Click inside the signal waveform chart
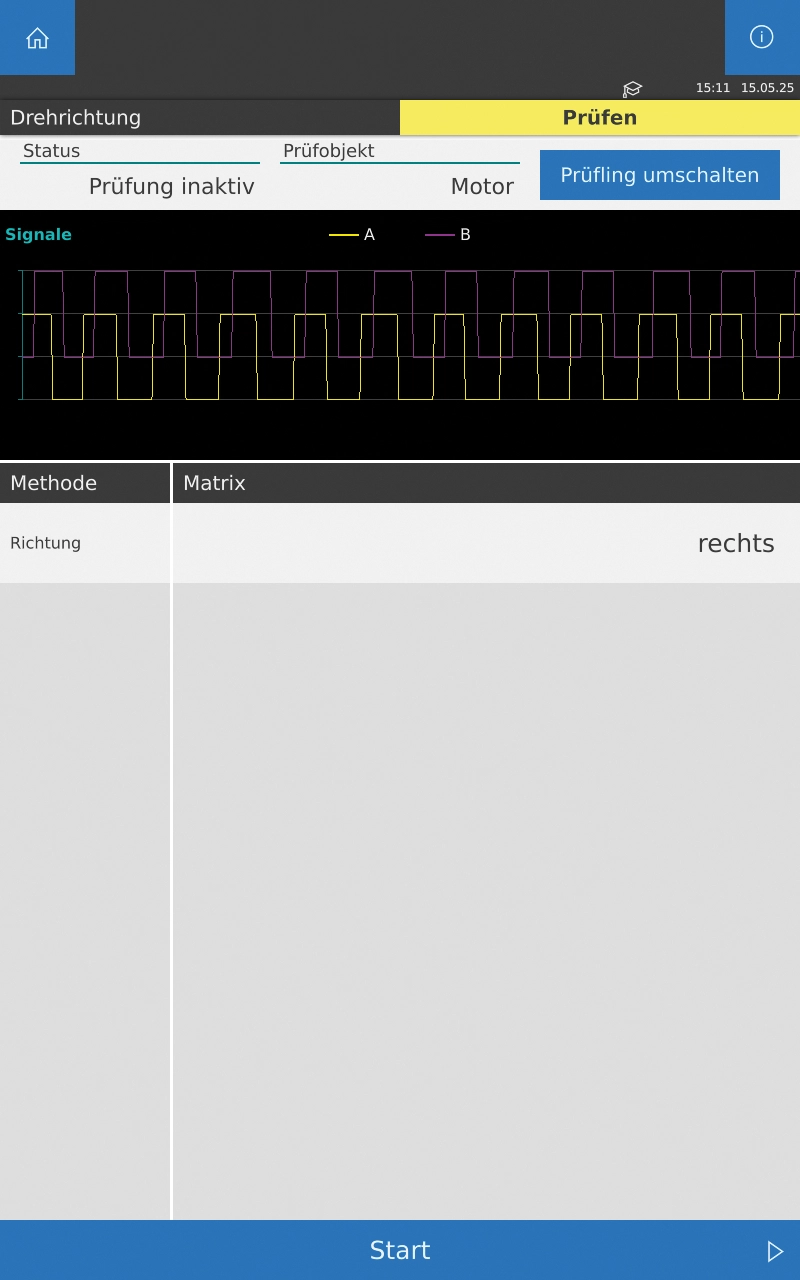 pos(400,335)
